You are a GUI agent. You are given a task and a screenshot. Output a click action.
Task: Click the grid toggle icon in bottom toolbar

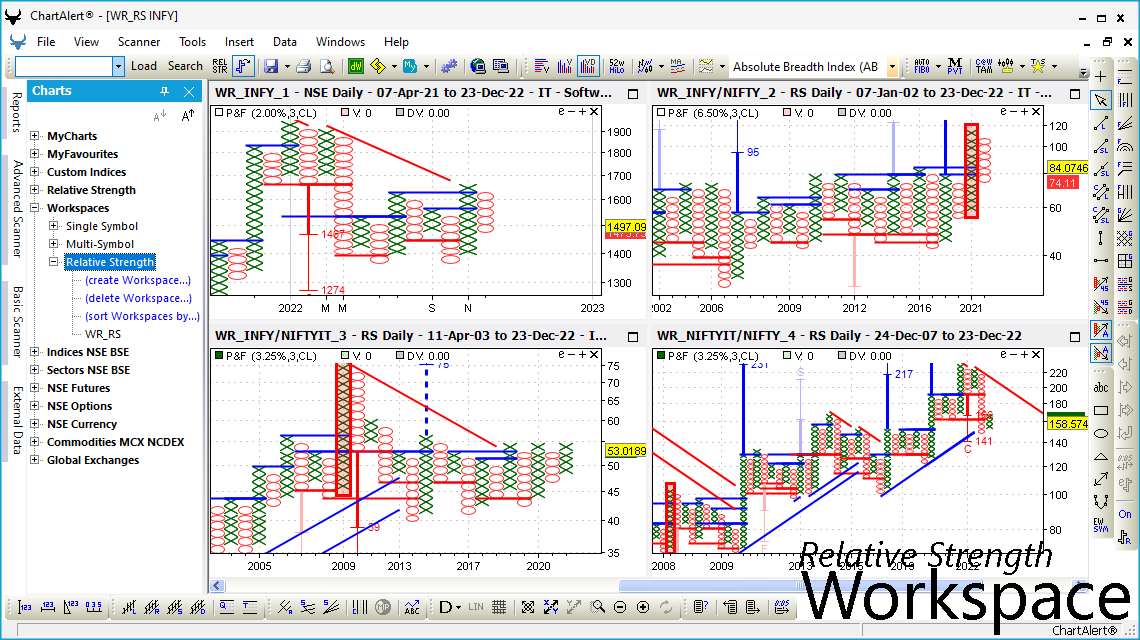pyautogui.click(x=499, y=607)
